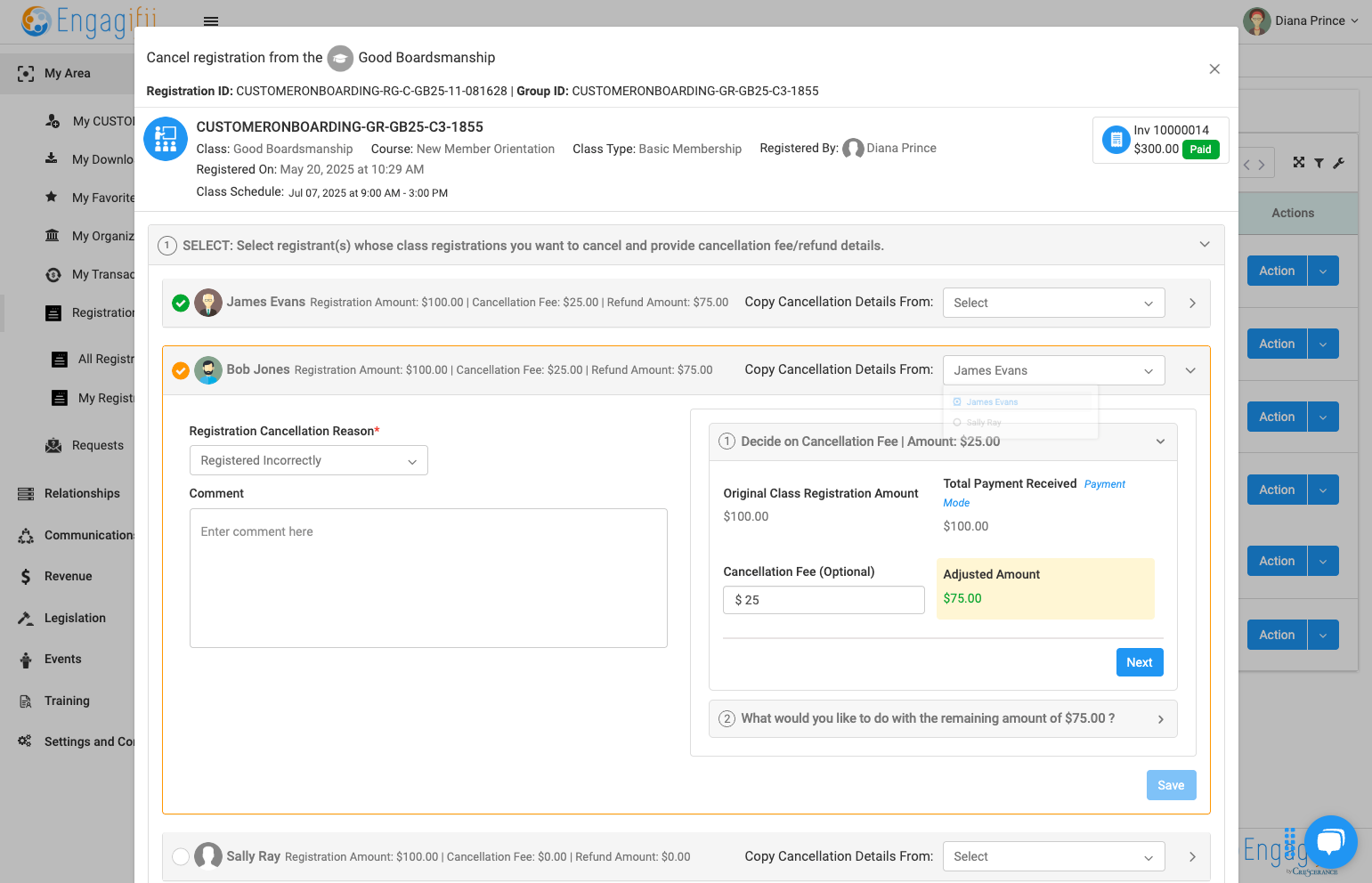Expand the James Evans row chevron
Viewport: 1372px width, 883px height.
point(1192,304)
